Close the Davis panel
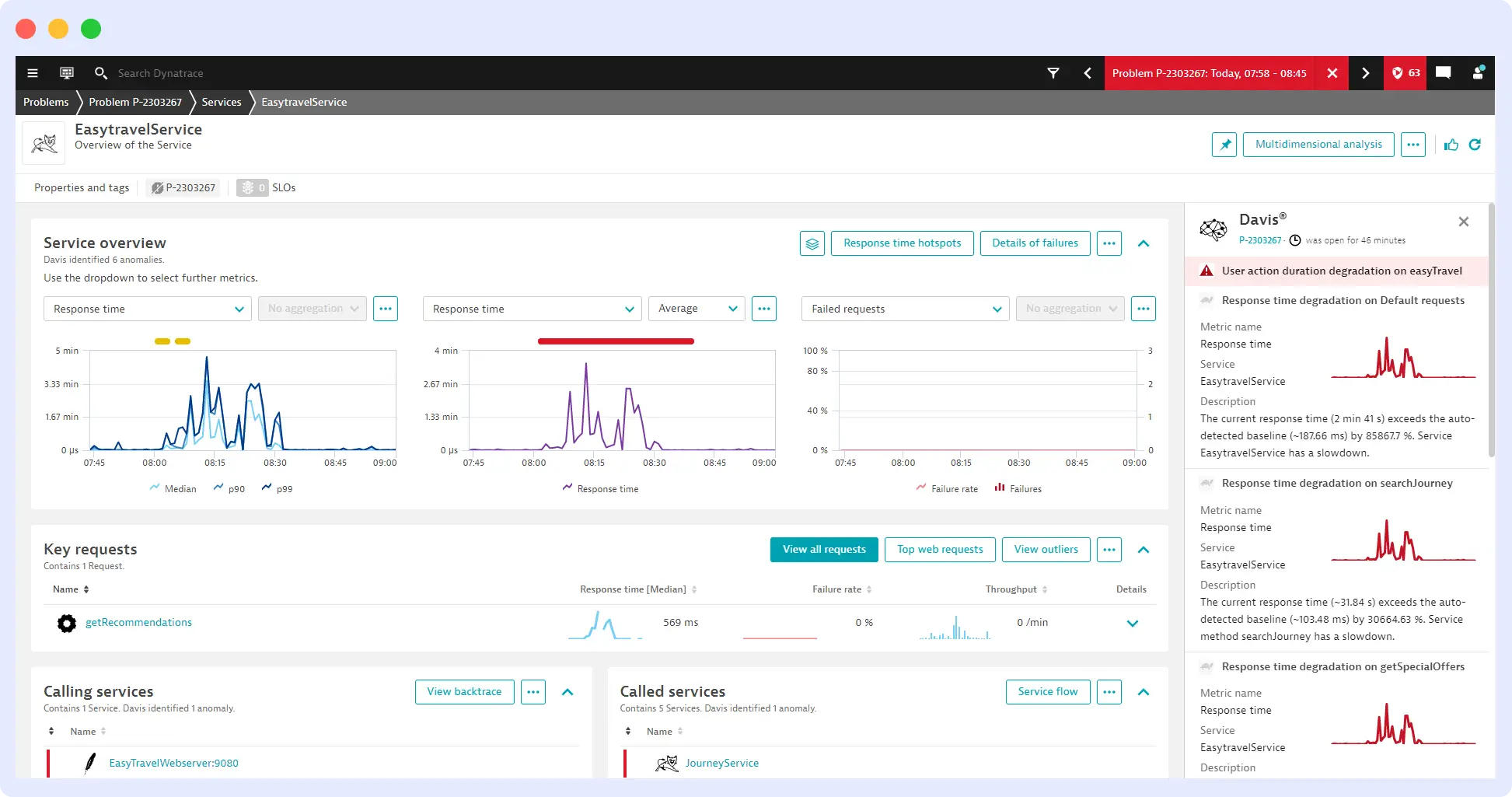The width and height of the screenshot is (1512, 797). click(1464, 222)
